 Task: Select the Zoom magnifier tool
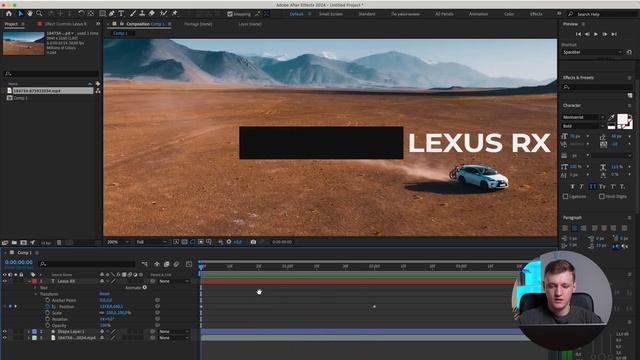coord(39,13)
